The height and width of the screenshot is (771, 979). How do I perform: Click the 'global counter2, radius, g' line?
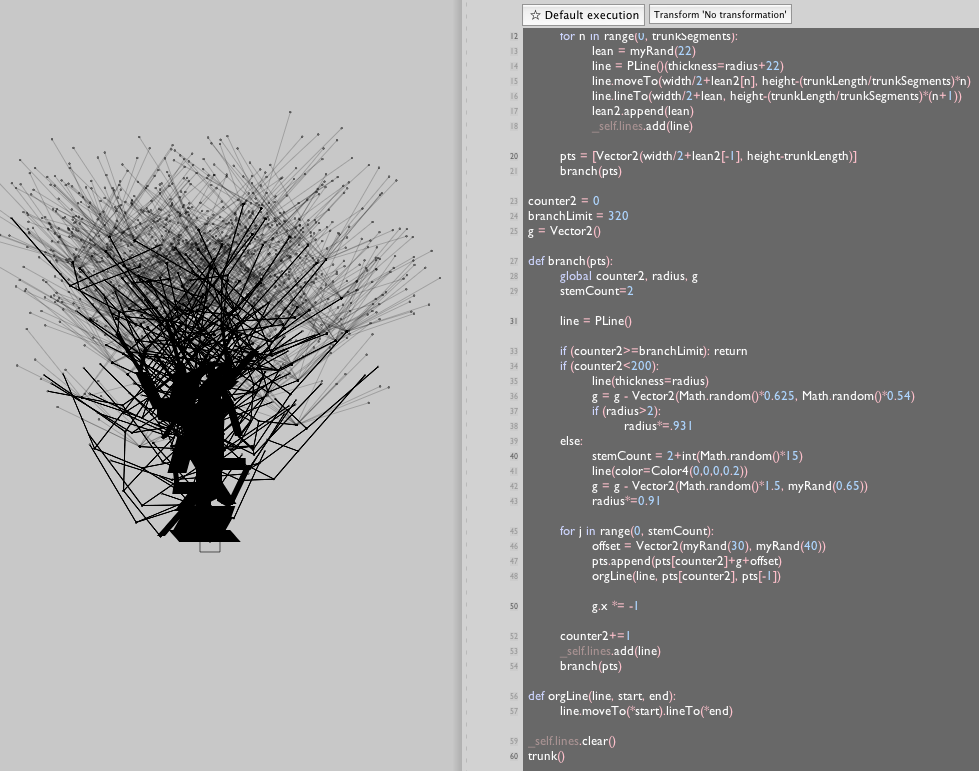coord(628,276)
